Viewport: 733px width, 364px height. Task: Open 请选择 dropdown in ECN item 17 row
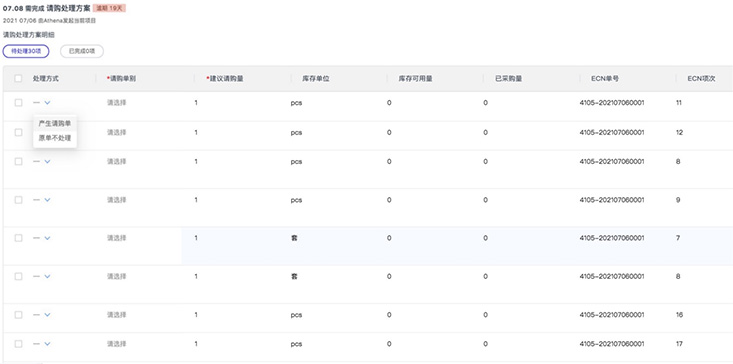(116, 344)
